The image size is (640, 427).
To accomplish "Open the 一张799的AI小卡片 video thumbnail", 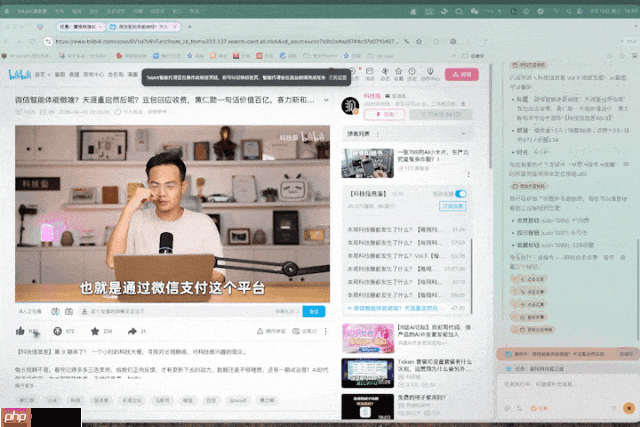I will point(367,163).
